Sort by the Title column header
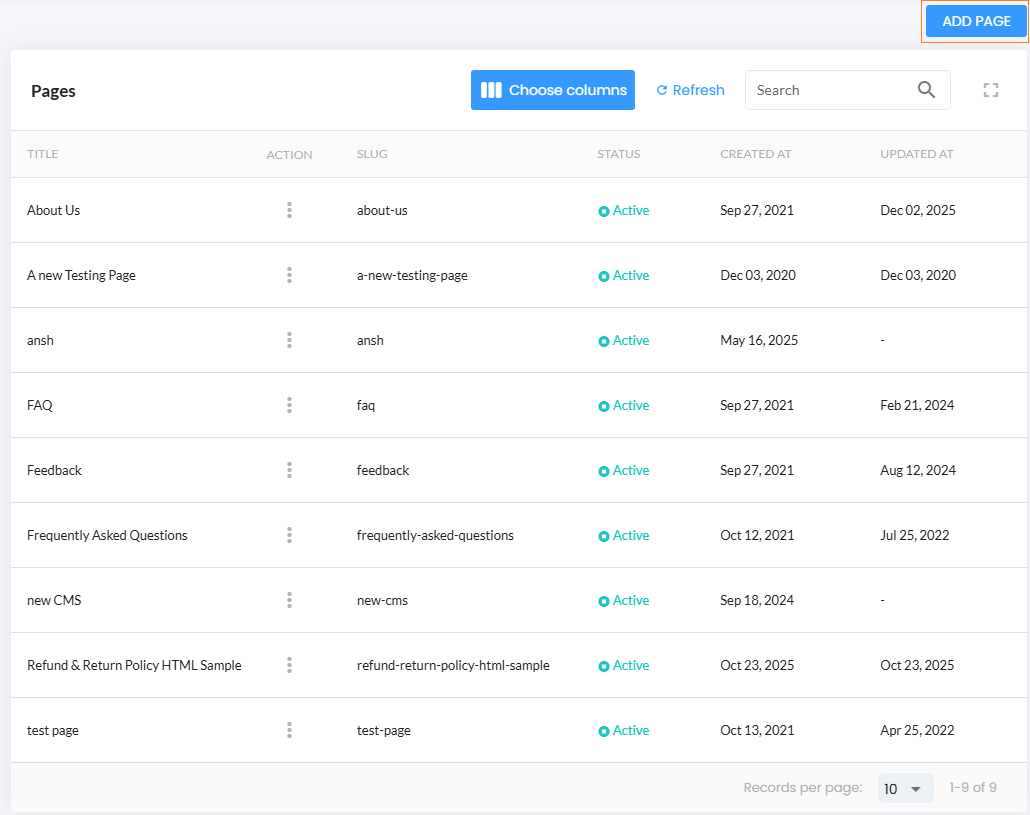The image size is (1030, 815). coord(43,154)
